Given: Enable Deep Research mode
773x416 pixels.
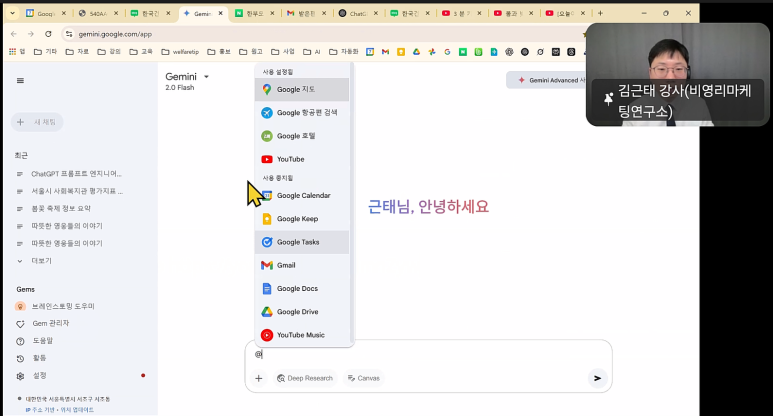Looking at the screenshot, I should (305, 378).
